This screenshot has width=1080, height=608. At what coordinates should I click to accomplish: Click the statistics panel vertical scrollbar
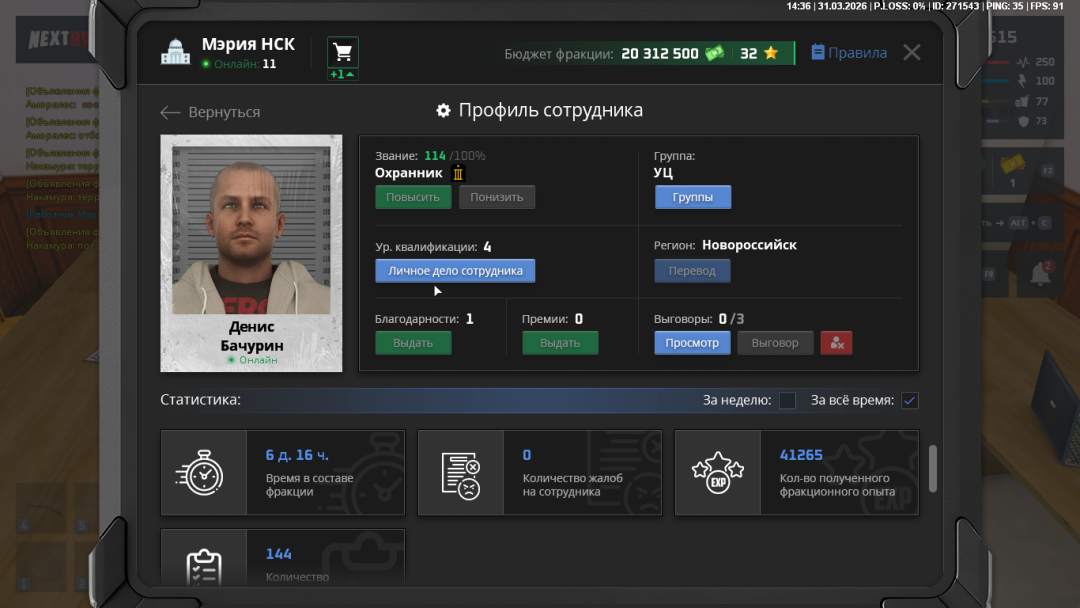tap(933, 468)
